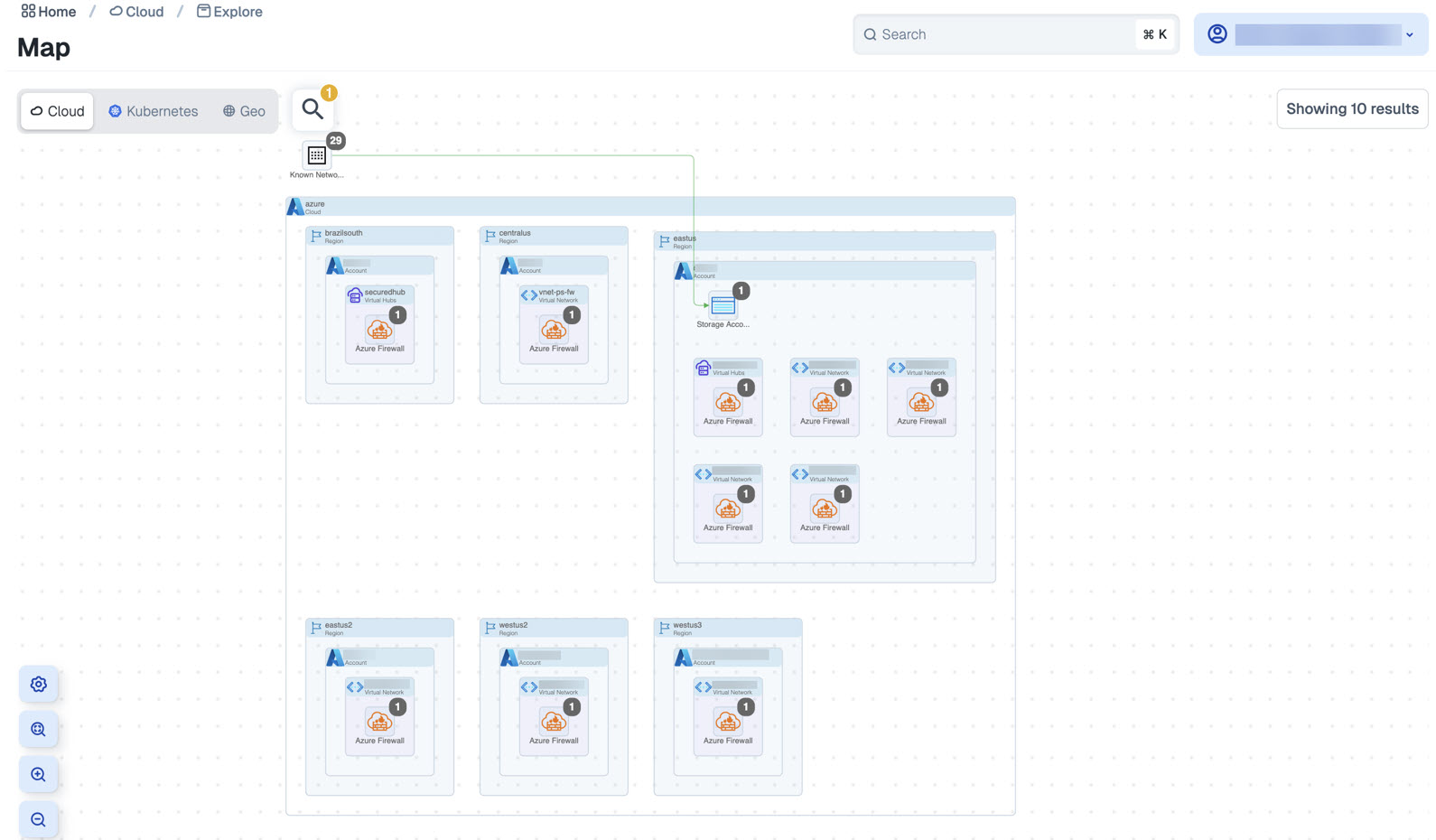This screenshot has height=840, width=1436.
Task: Select Virtual Network icon in westus3
Action: tap(703, 687)
